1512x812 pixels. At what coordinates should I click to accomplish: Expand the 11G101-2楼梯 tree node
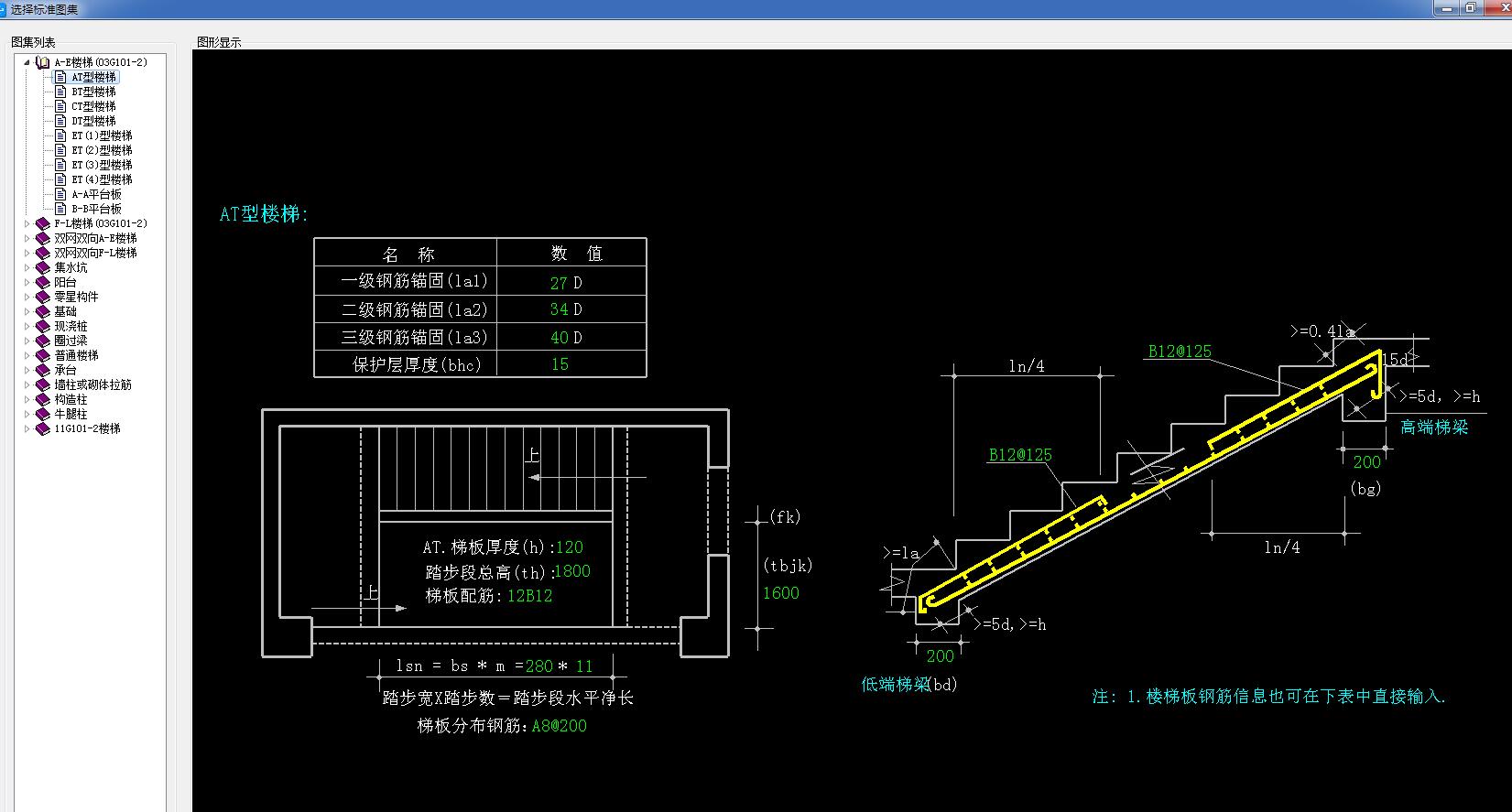[x=27, y=428]
